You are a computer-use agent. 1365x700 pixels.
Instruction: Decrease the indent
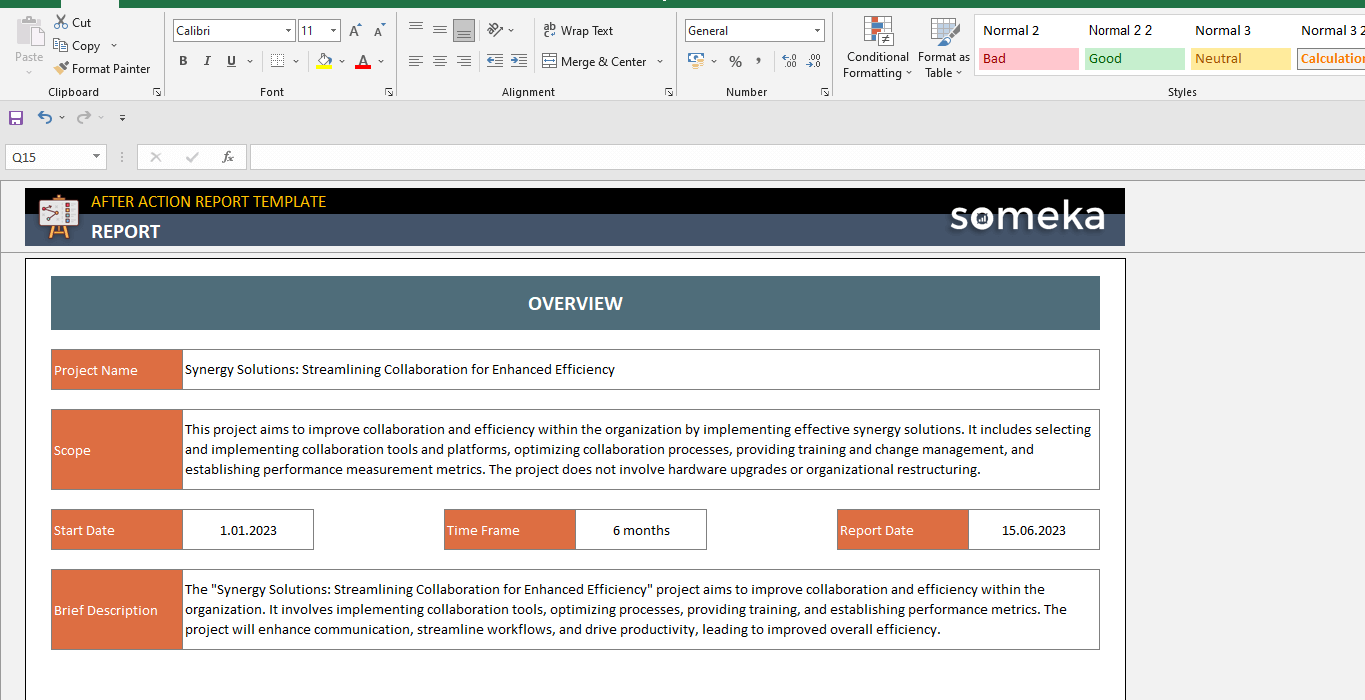pyautogui.click(x=495, y=61)
